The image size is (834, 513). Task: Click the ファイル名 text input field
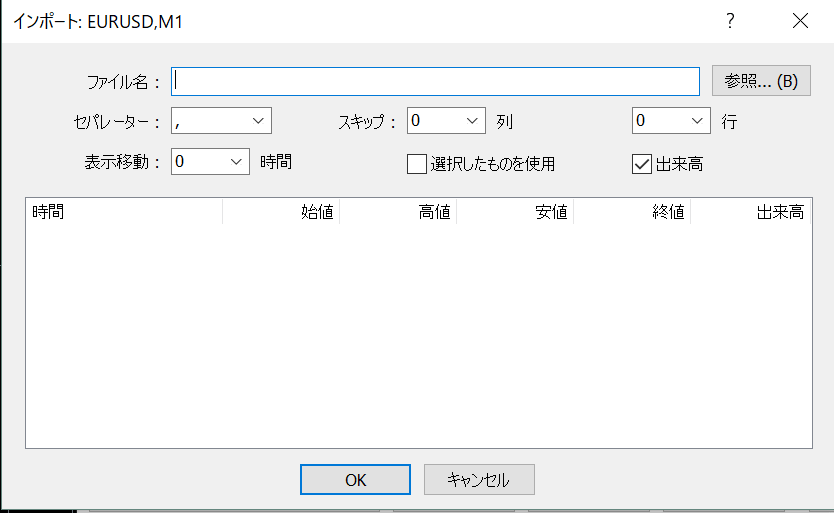tap(435, 81)
